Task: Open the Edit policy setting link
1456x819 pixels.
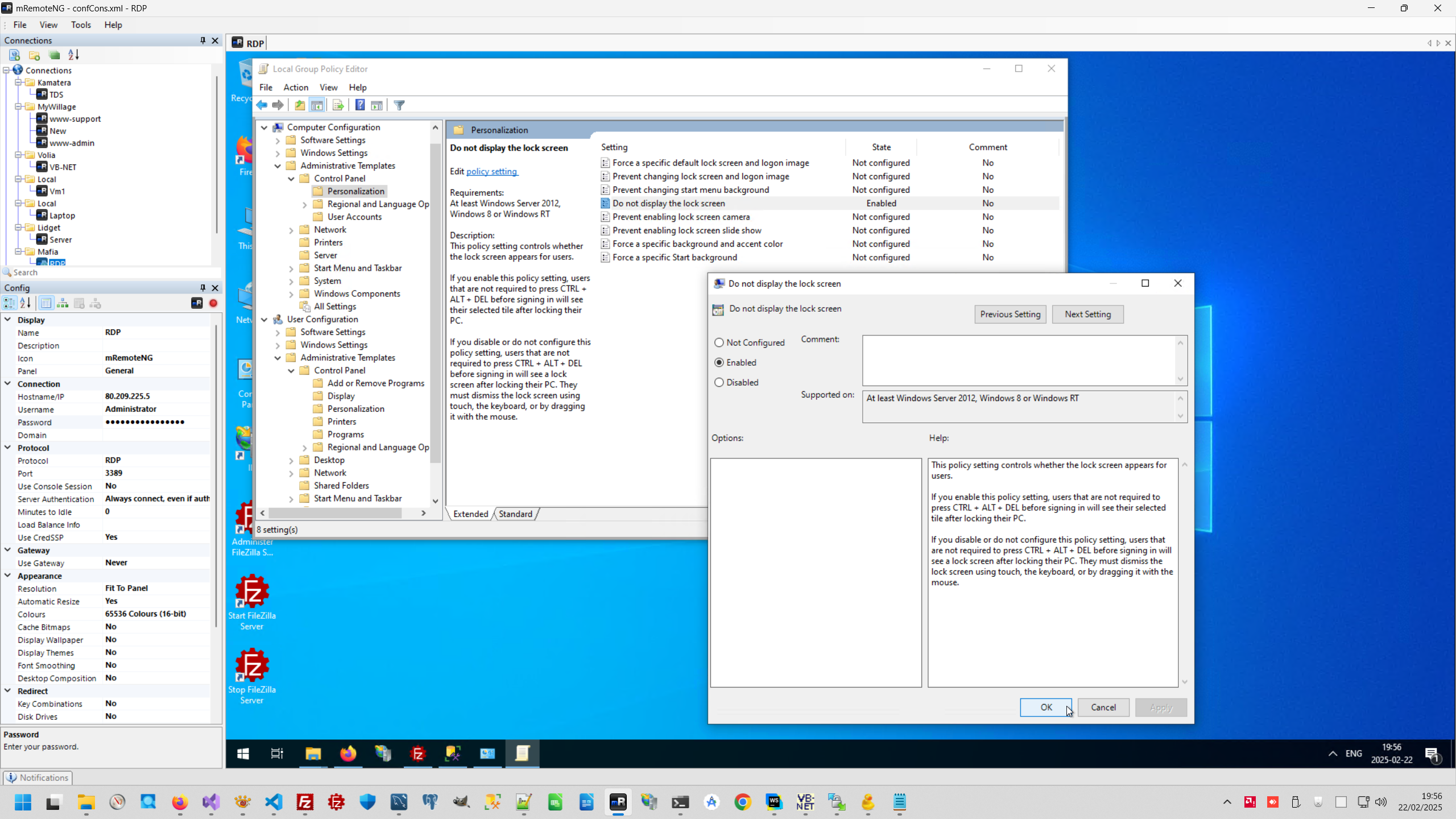Action: click(491, 171)
